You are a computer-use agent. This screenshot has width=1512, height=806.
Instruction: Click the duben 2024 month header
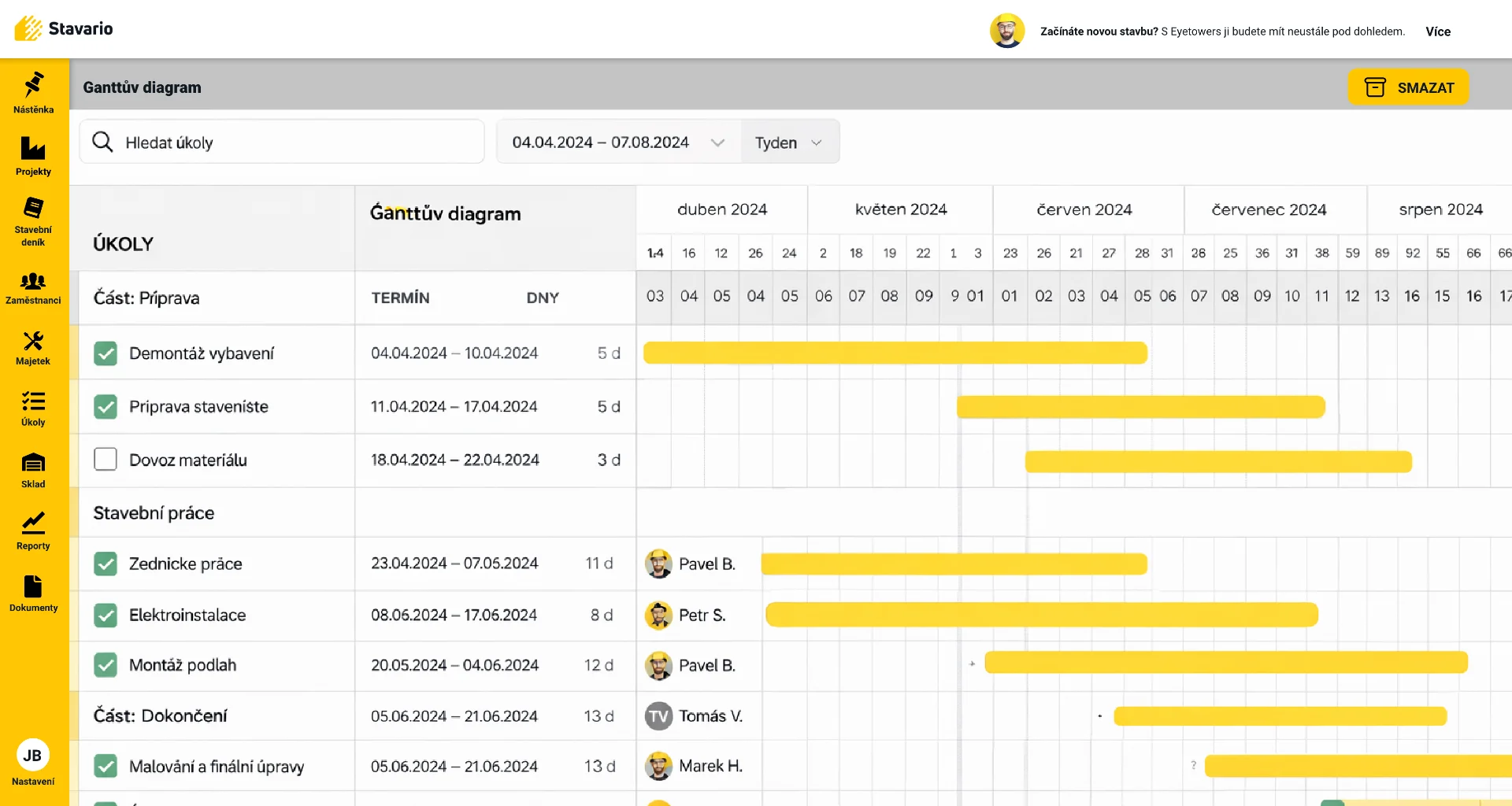[722, 209]
